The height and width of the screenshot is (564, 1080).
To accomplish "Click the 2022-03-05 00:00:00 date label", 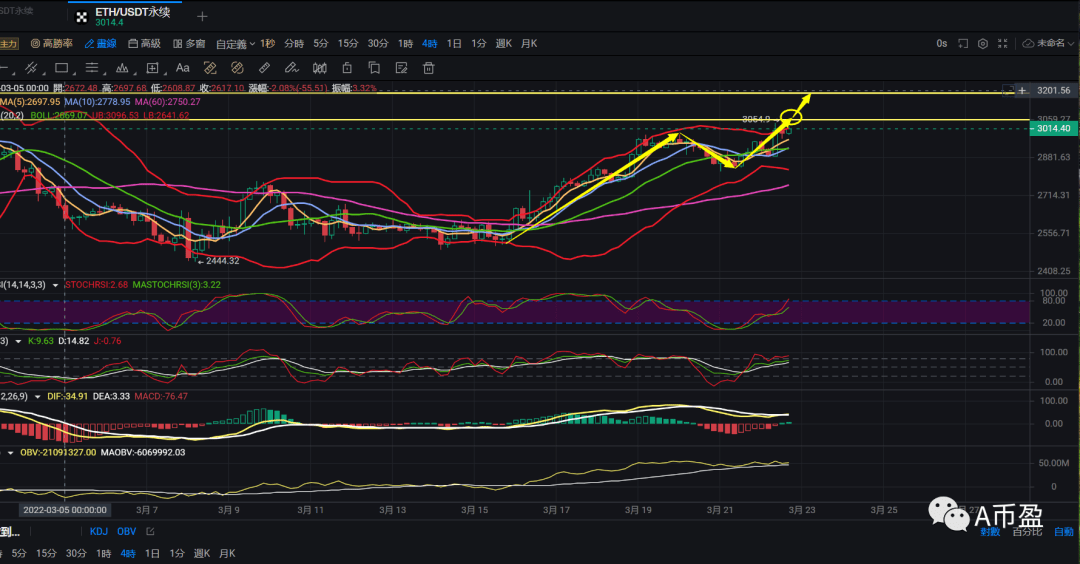I will pos(65,510).
